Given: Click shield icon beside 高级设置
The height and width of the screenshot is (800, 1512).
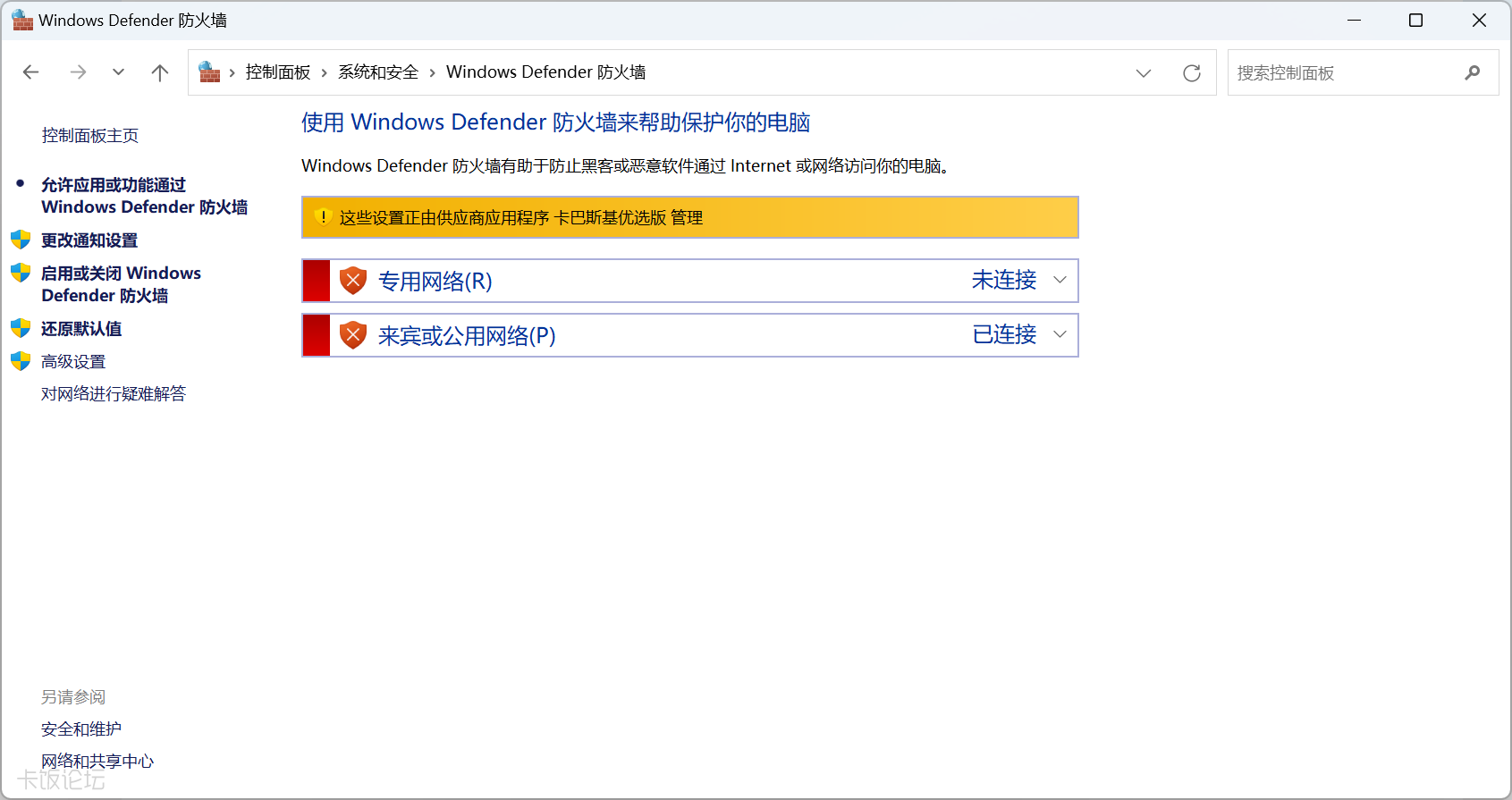Looking at the screenshot, I should pos(21,361).
